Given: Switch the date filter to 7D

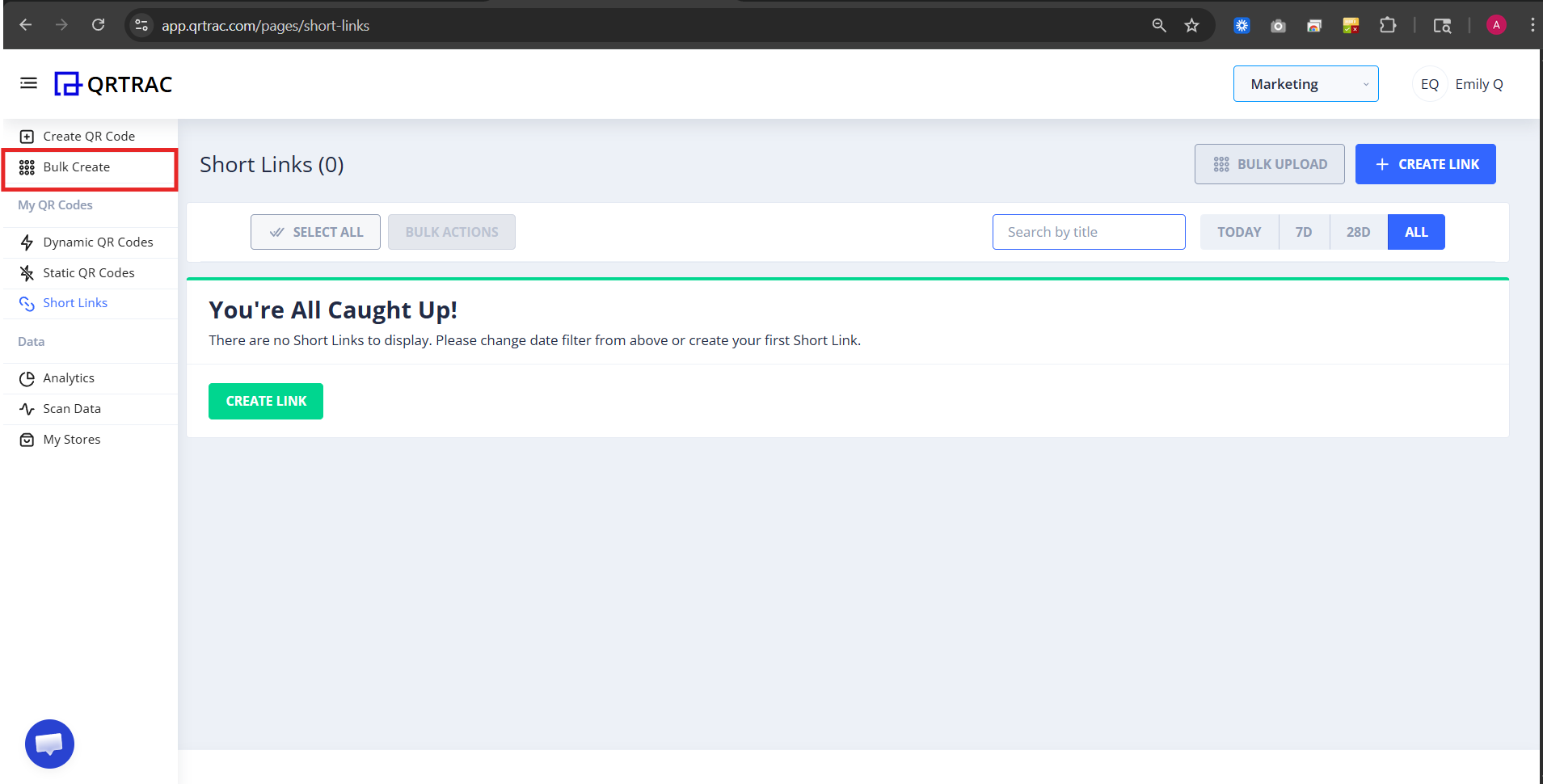Looking at the screenshot, I should click(1304, 232).
